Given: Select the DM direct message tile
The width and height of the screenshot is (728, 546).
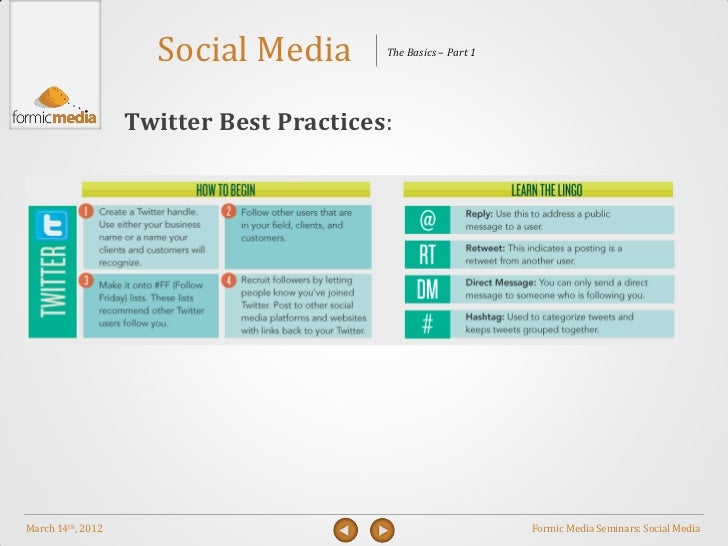Looking at the screenshot, I should tap(427, 289).
